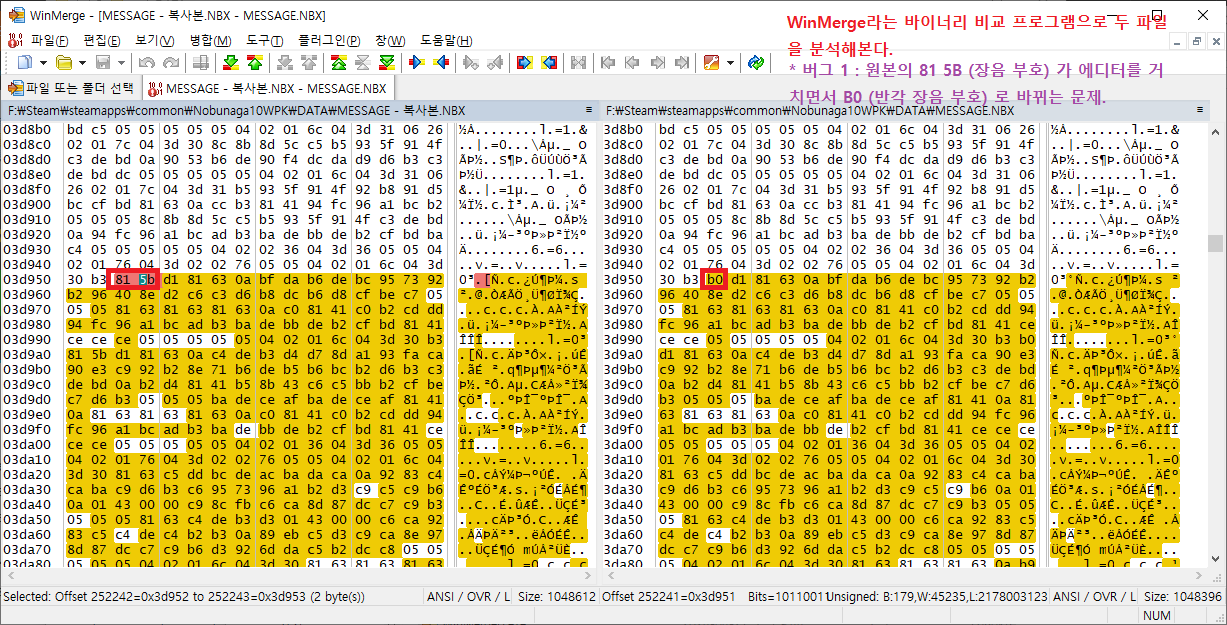Open the 도구(T) menu
Viewport: 1227px width, 625px height.
click(x=264, y=40)
